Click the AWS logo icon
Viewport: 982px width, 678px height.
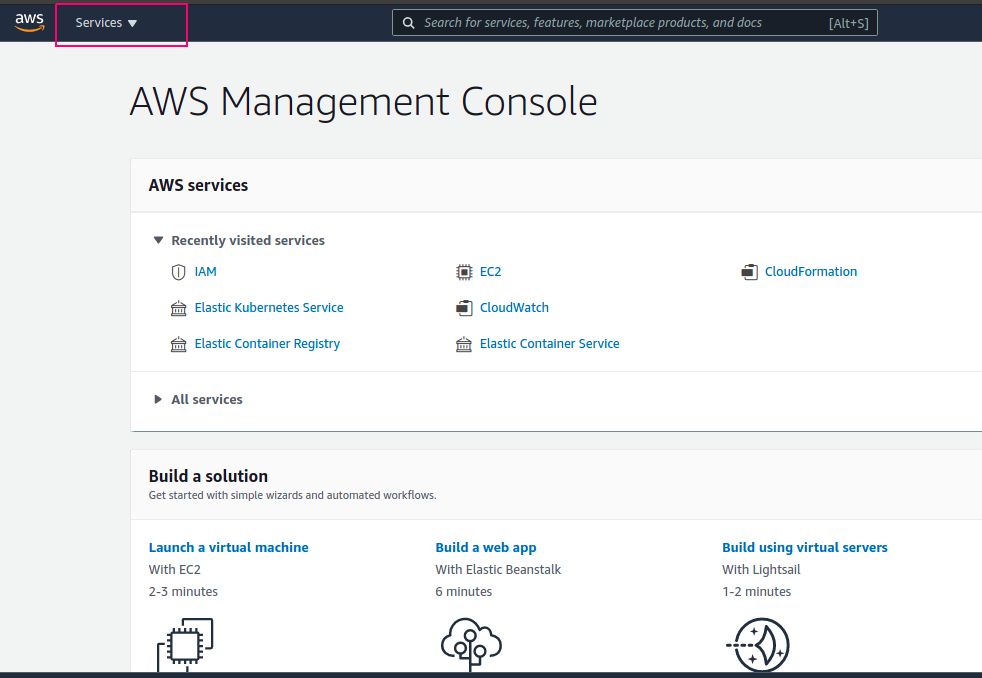click(x=29, y=22)
